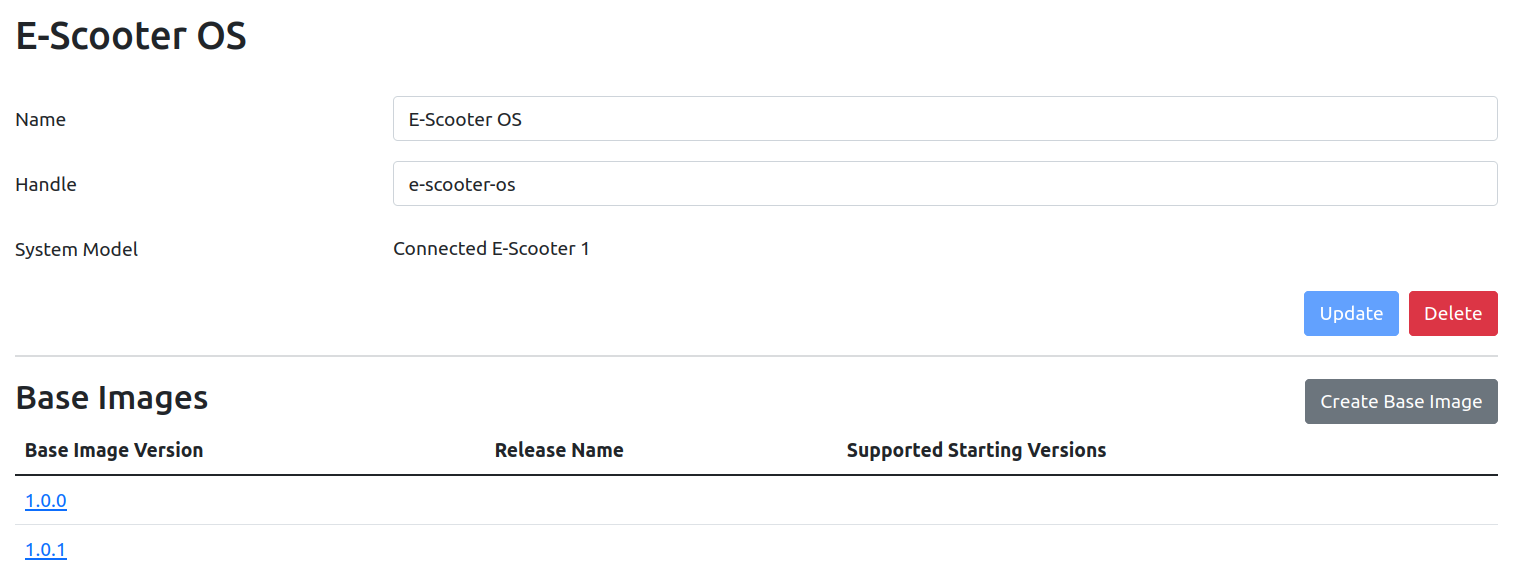1515x570 pixels.
Task: Click the Name field label
Action: pyautogui.click(x=40, y=119)
